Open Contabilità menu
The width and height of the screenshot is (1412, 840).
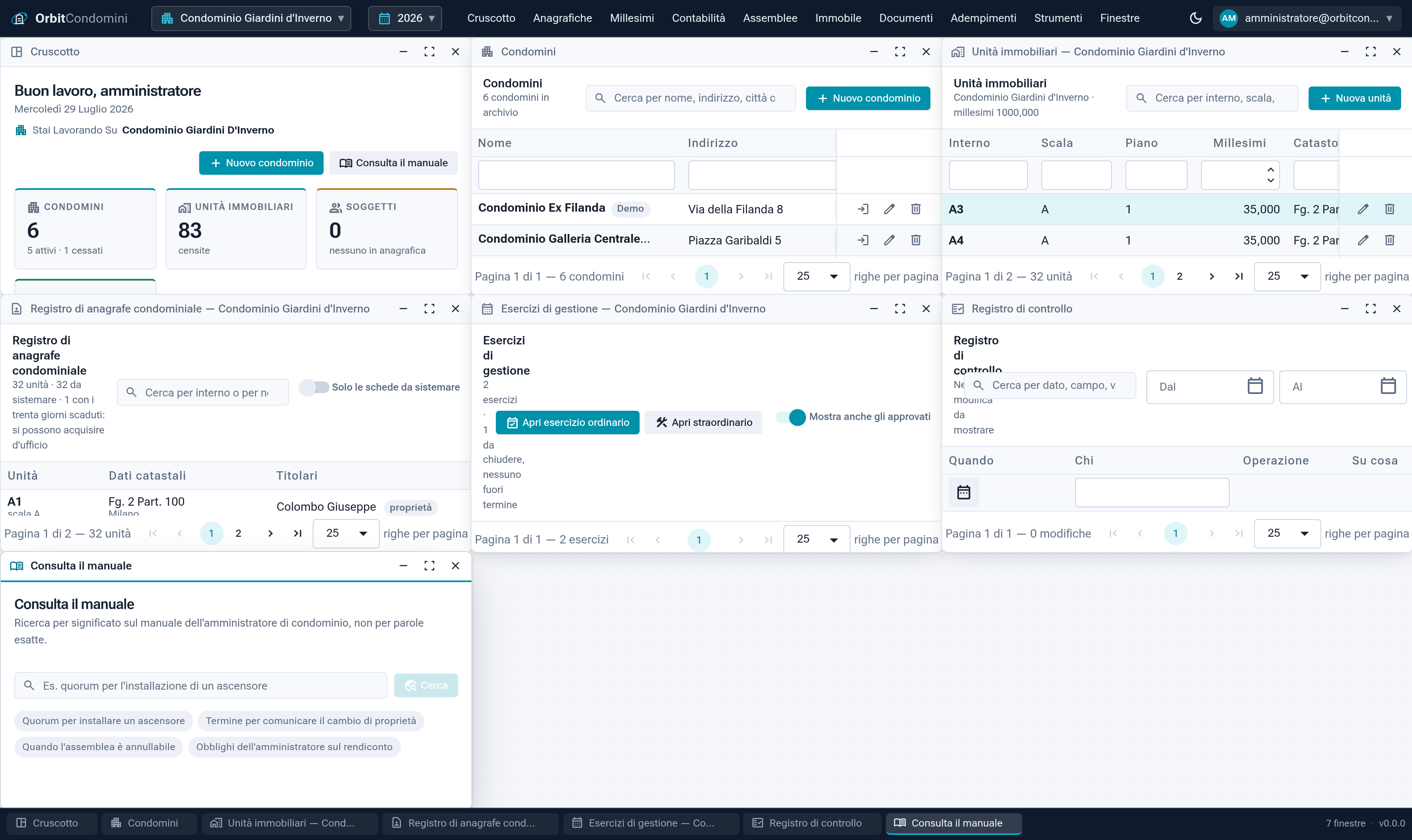698,18
